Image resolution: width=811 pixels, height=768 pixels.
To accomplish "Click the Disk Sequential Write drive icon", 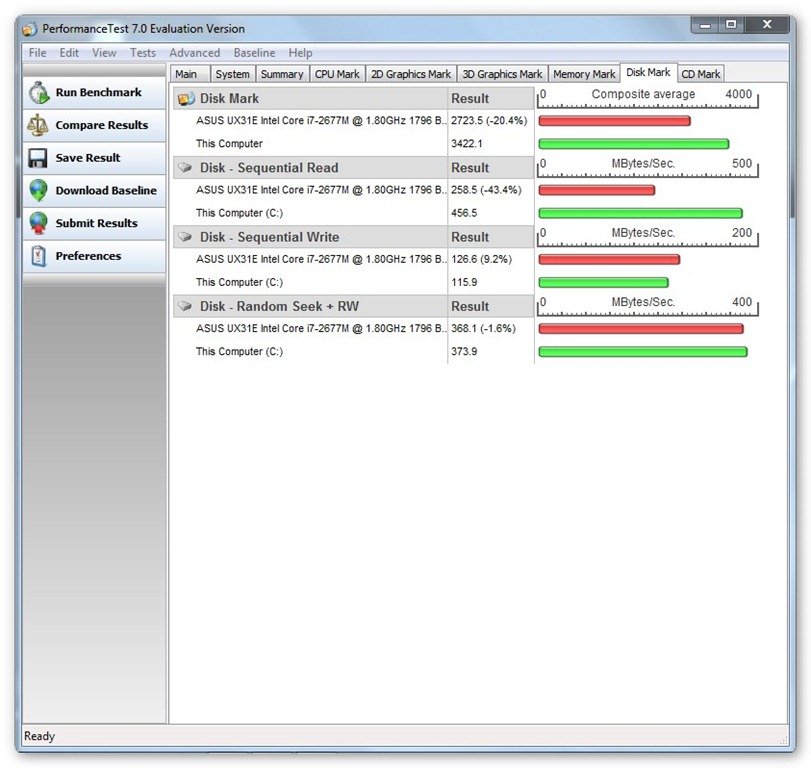I will pyautogui.click(x=186, y=237).
